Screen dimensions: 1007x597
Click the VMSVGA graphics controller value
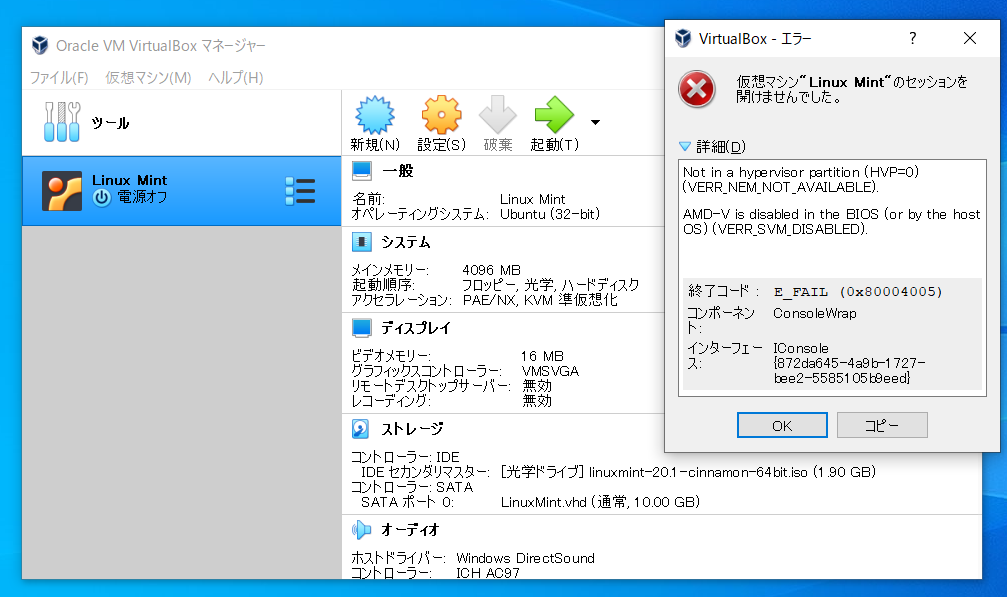pos(550,371)
